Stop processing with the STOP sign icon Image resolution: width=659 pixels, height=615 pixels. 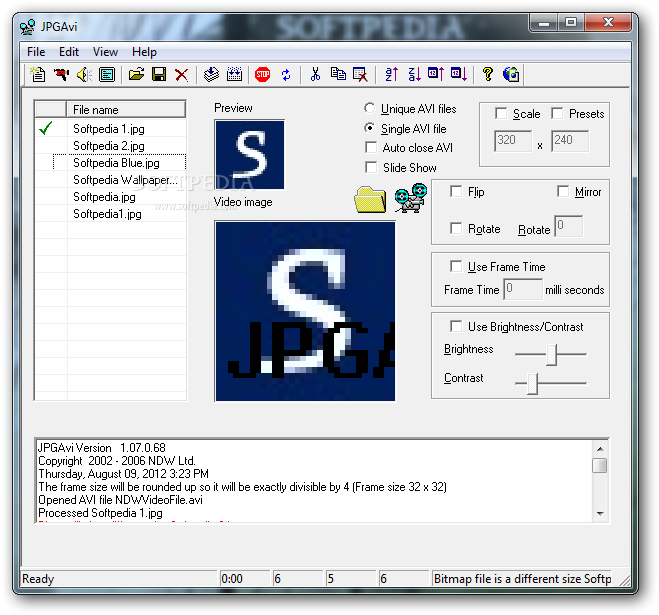click(x=263, y=75)
